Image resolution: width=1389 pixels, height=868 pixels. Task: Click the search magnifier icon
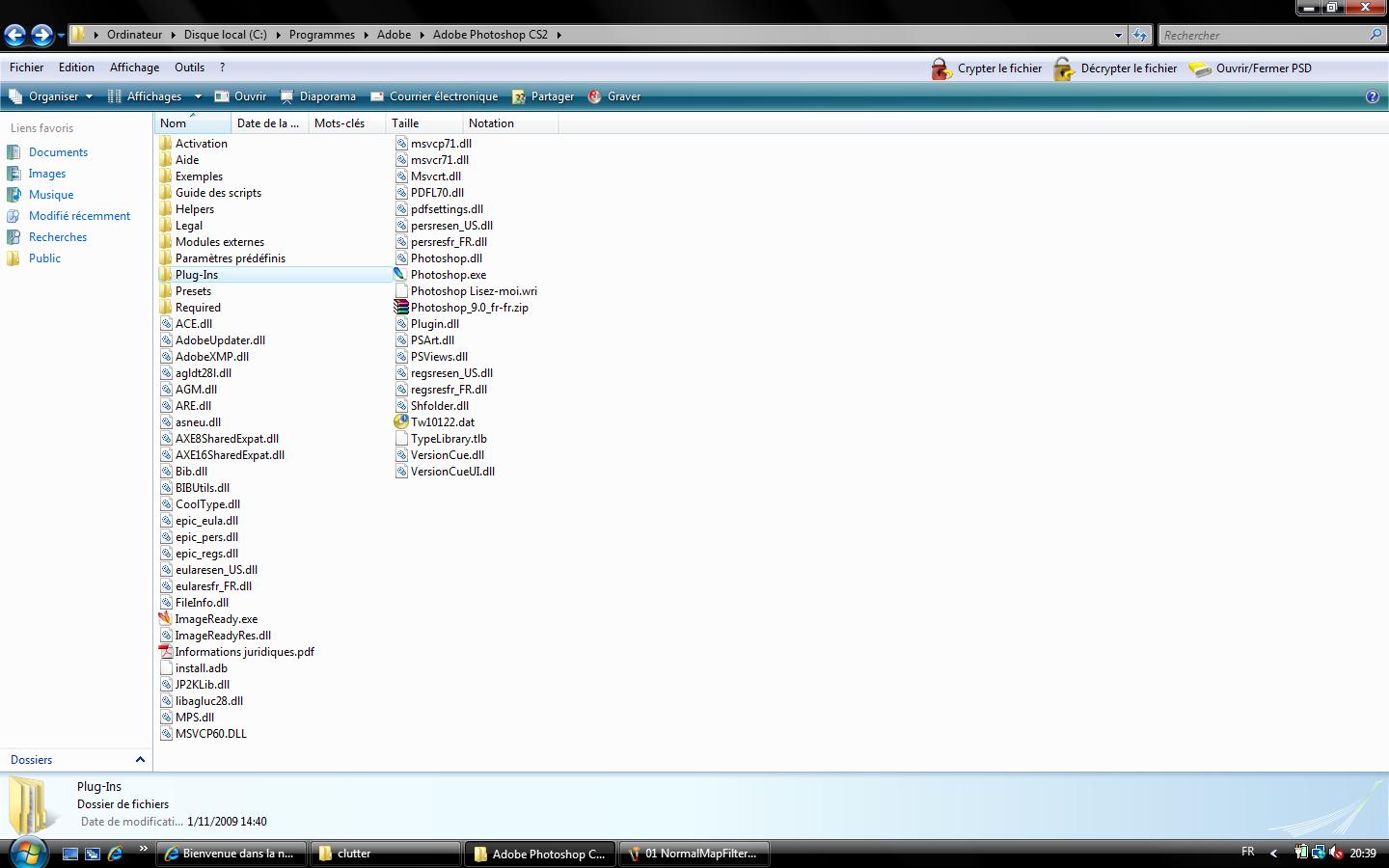(x=1375, y=35)
